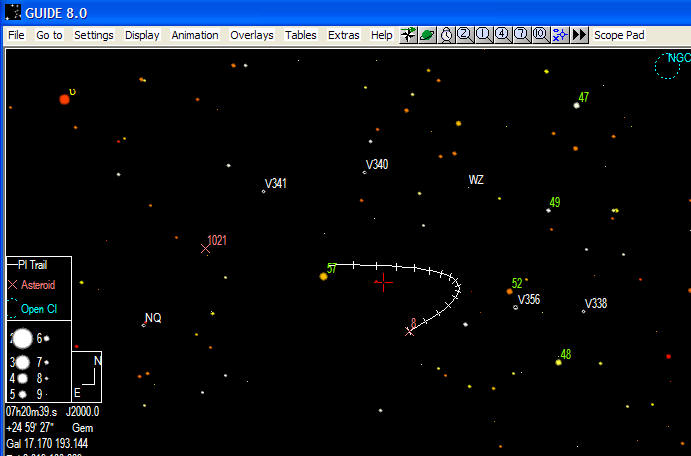Select zoom level 1 magnifier icon
The width and height of the screenshot is (691, 456).
[x=483, y=35]
